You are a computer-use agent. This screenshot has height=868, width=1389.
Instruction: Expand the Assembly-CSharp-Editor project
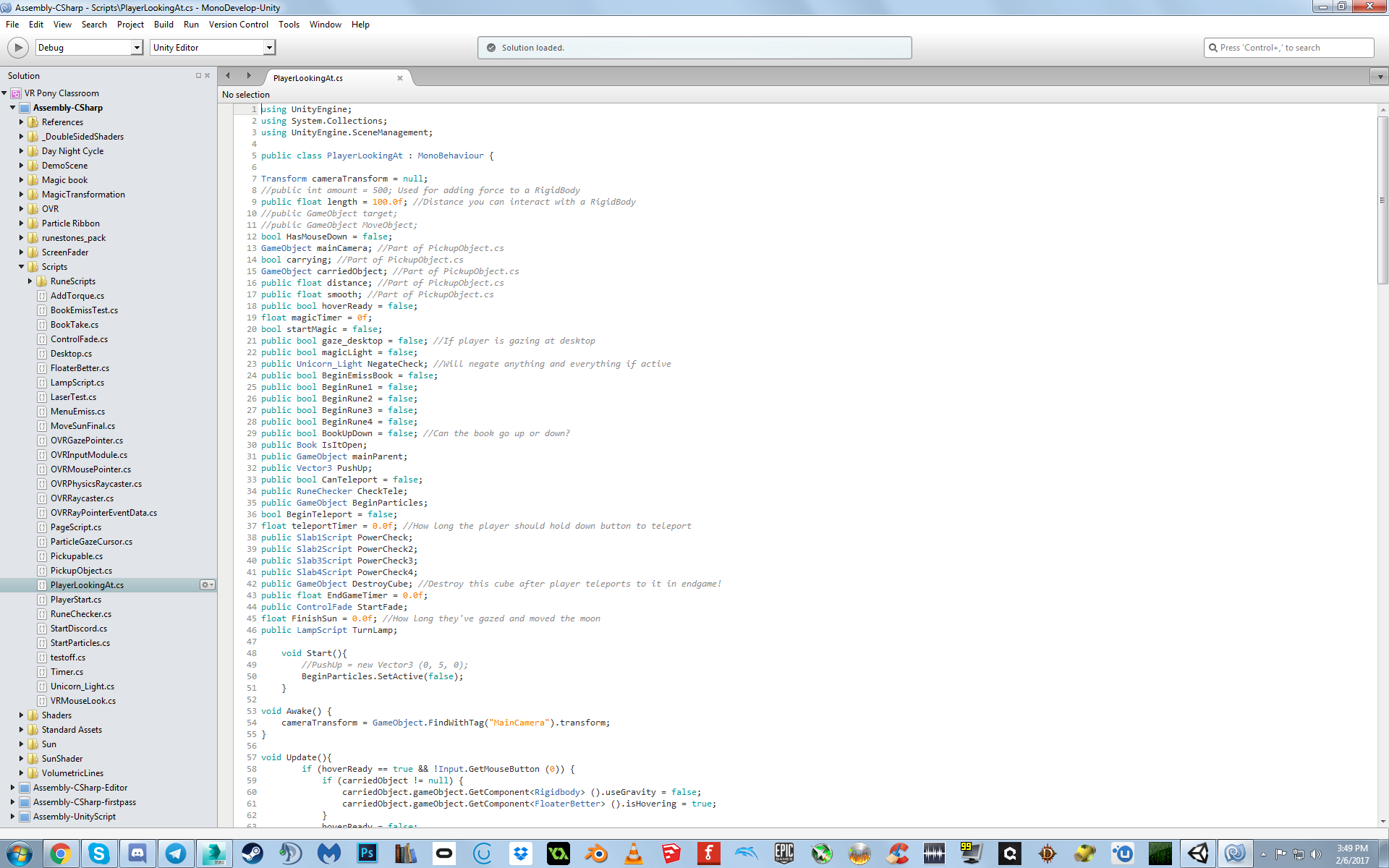12,788
